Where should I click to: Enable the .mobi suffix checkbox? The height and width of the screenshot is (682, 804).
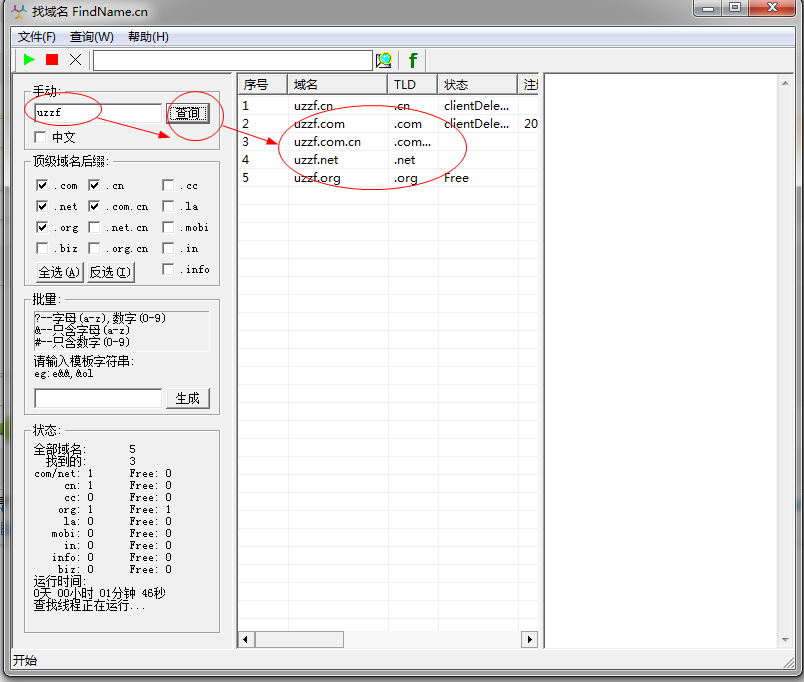point(168,227)
